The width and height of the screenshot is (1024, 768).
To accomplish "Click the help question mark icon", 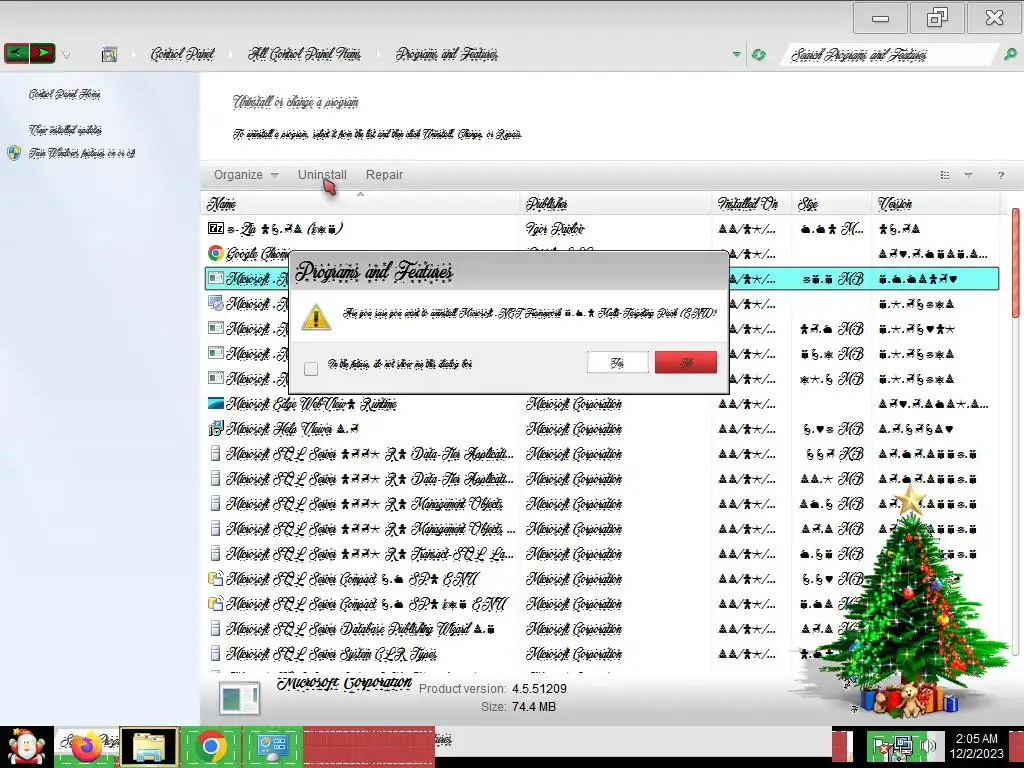I will 1000,175.
